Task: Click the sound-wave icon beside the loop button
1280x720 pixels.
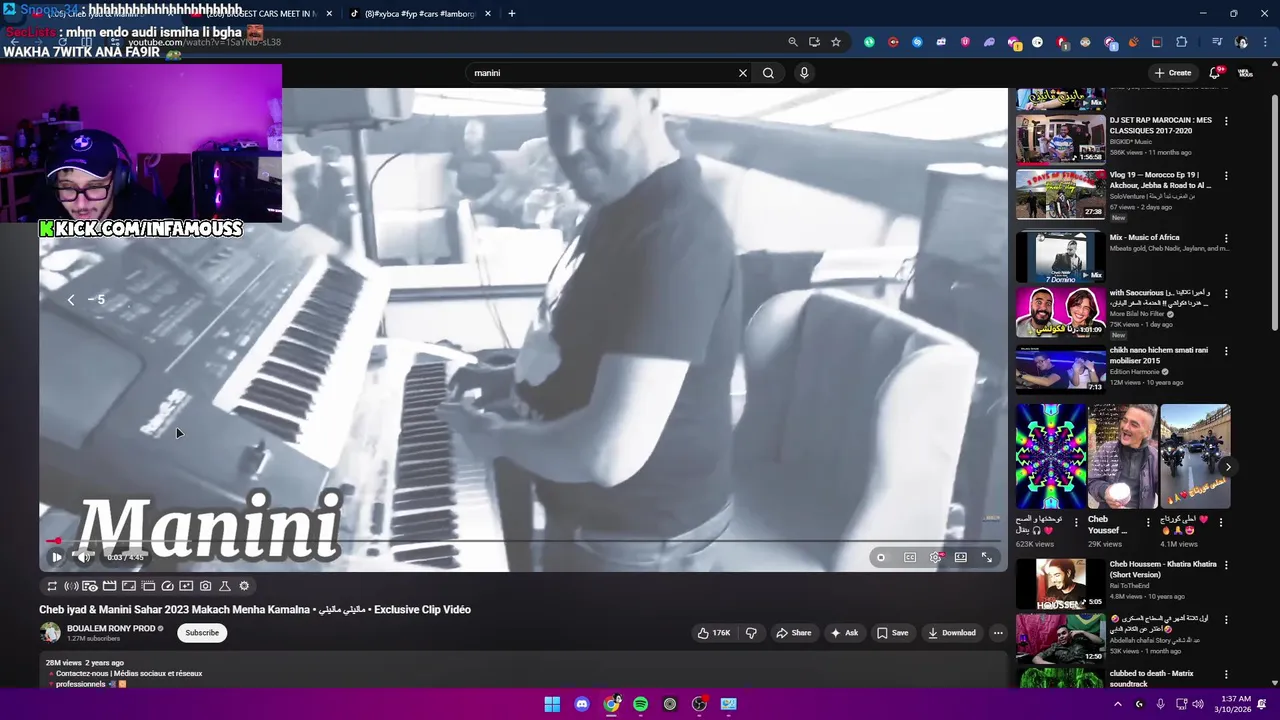Action: pos(71,586)
